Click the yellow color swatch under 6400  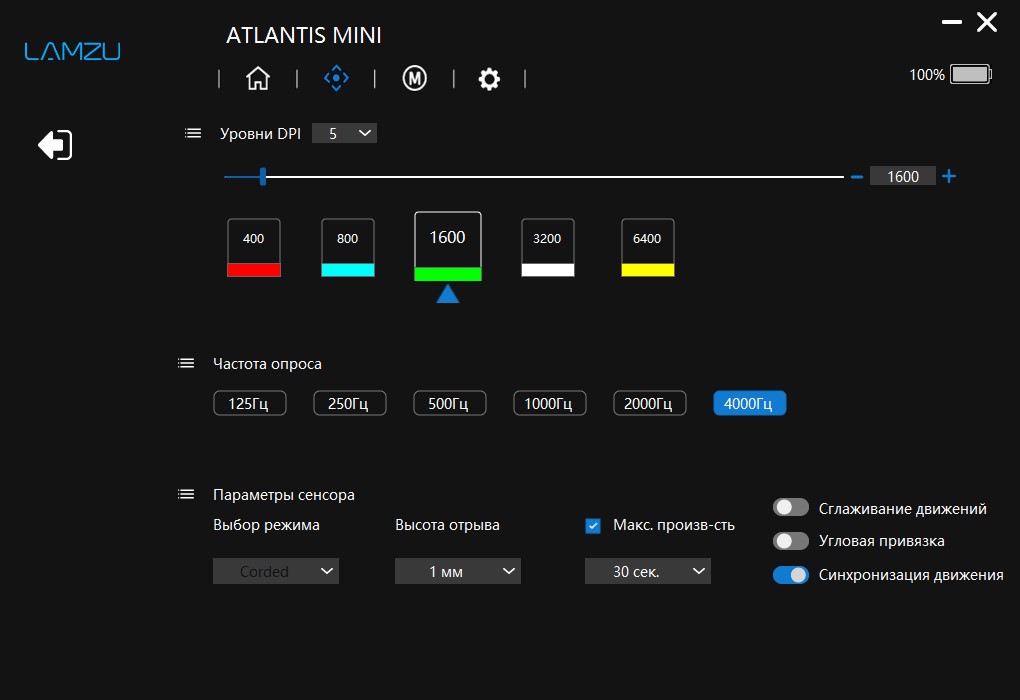click(x=648, y=270)
